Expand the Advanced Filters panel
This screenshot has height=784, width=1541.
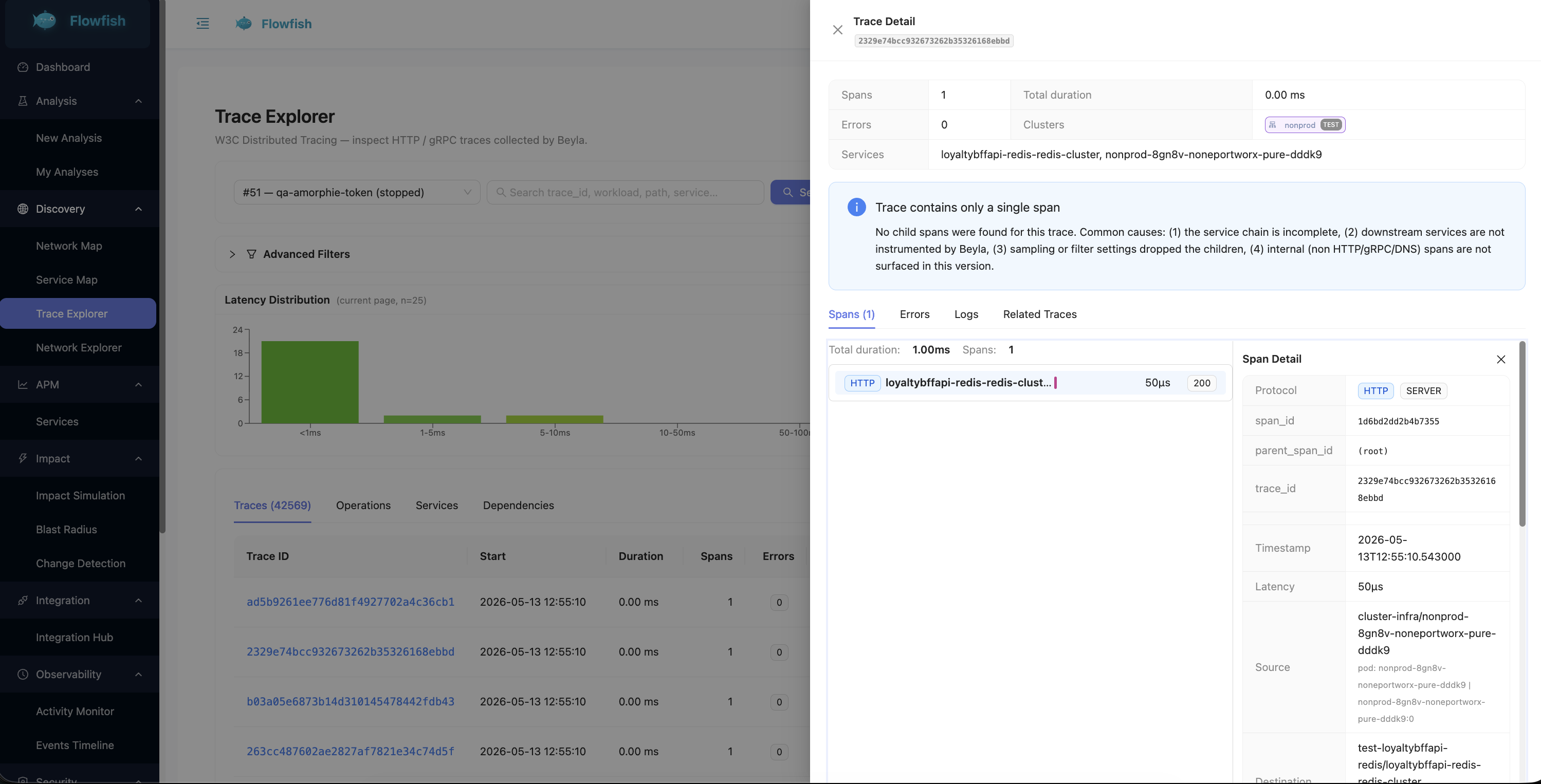(x=233, y=254)
